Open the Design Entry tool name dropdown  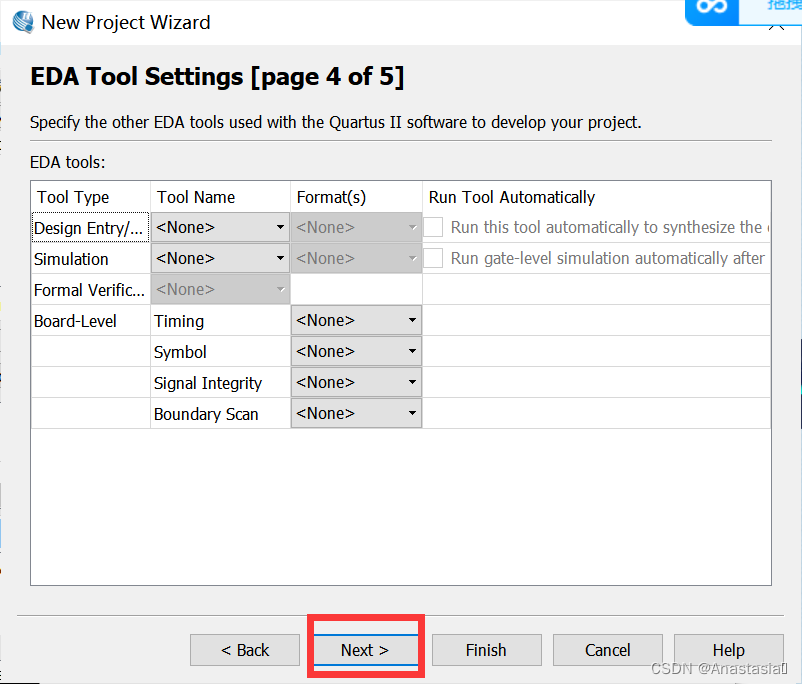click(x=220, y=227)
